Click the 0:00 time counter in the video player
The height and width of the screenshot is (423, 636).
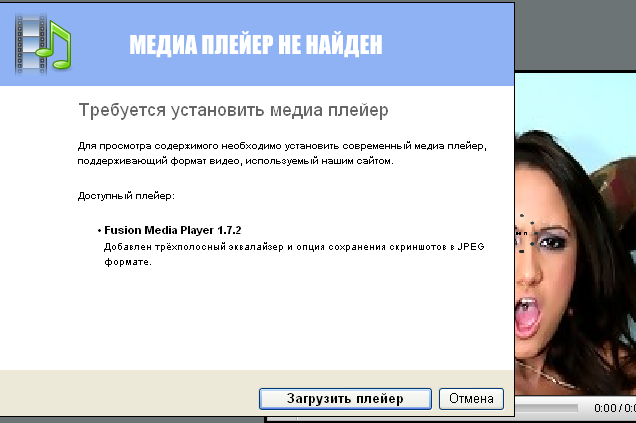click(x=615, y=408)
